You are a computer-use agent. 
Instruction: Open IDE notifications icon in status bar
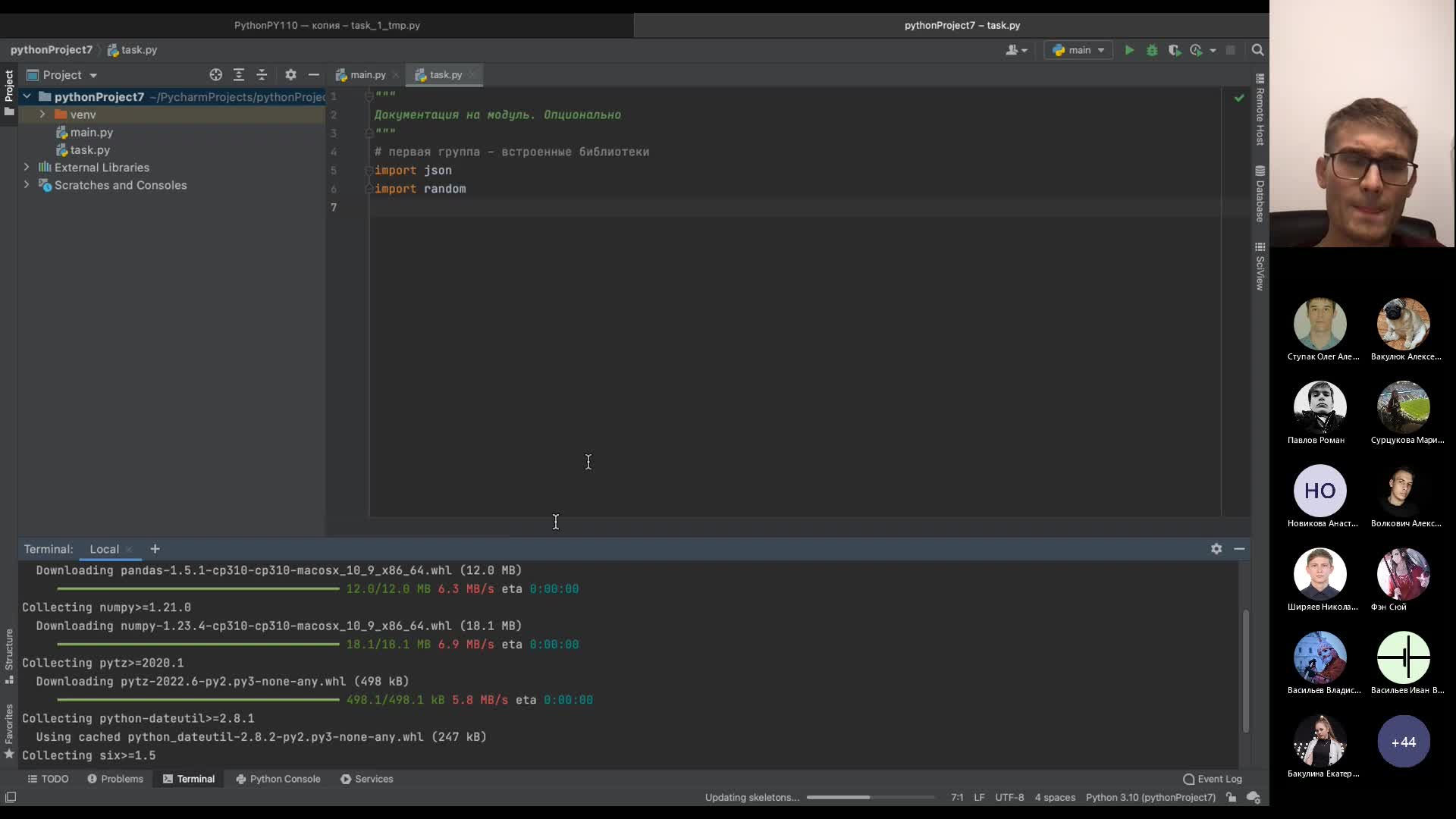click(x=1254, y=798)
